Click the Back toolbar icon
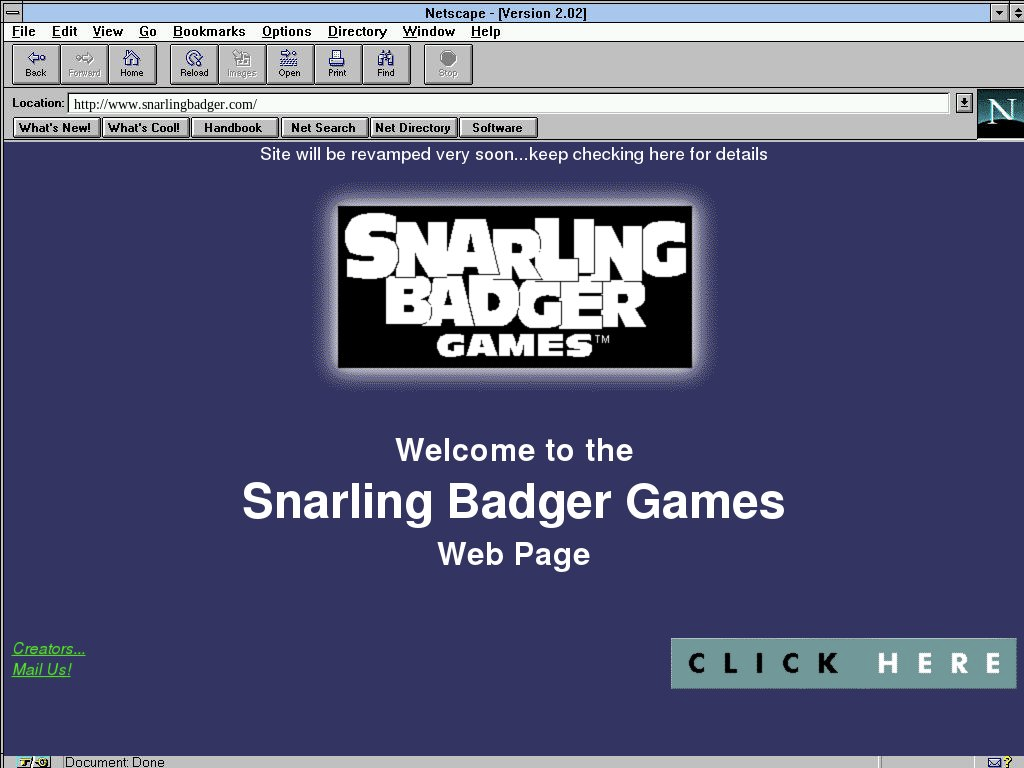Screen dimensions: 1024x768 pos(36,64)
